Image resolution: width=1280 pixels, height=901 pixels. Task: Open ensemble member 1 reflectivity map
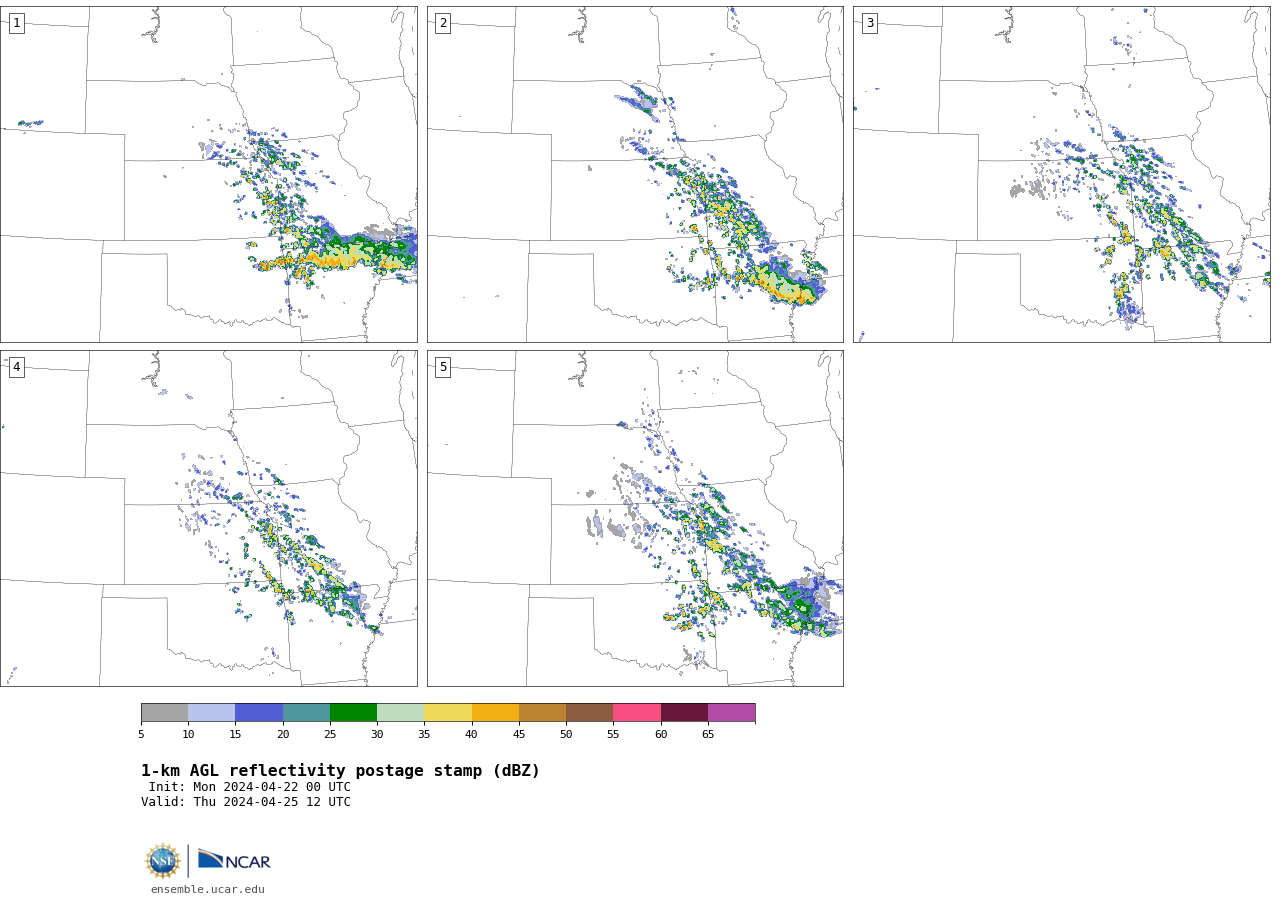pyautogui.click(x=209, y=174)
